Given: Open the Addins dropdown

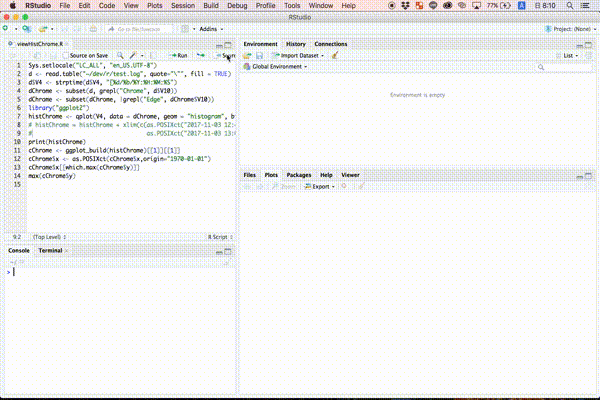Looking at the screenshot, I should 211,29.
